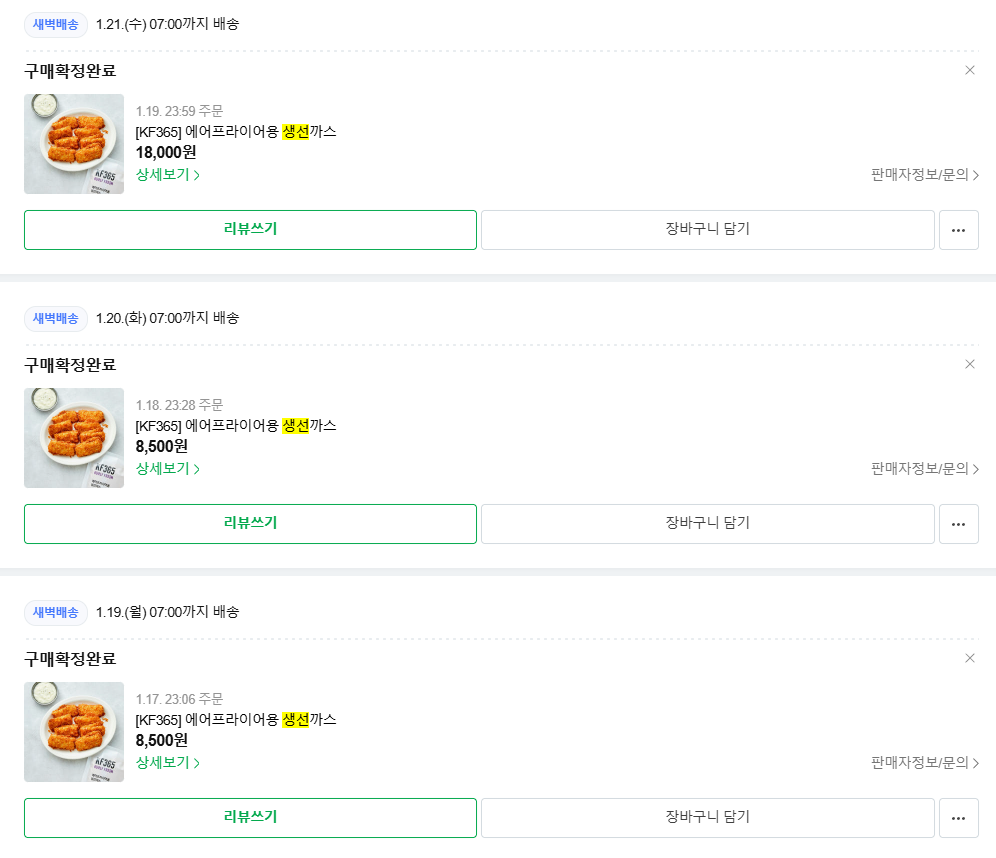This screenshot has width=996, height=858.
Task: Open 판매자정보/문의 for the 1.17. 23:06 order
Action: coord(924,763)
